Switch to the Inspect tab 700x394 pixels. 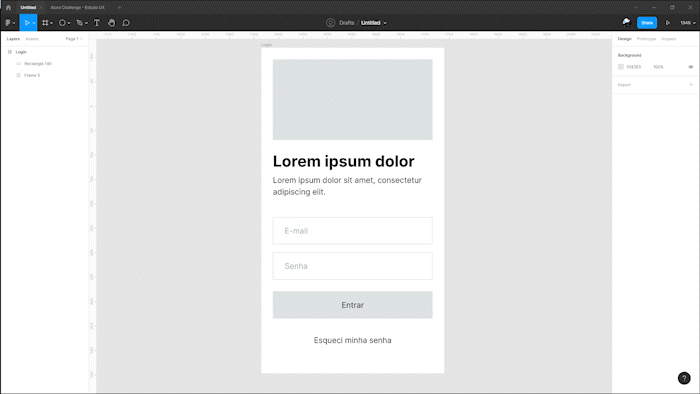pos(669,39)
